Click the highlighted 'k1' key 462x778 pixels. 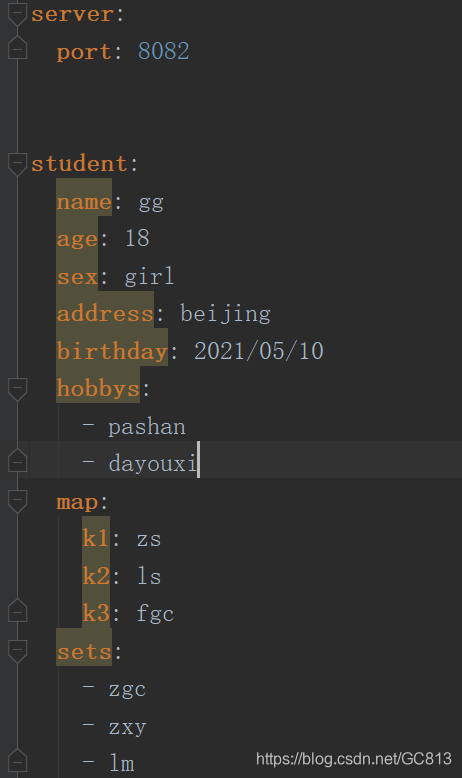click(x=96, y=538)
